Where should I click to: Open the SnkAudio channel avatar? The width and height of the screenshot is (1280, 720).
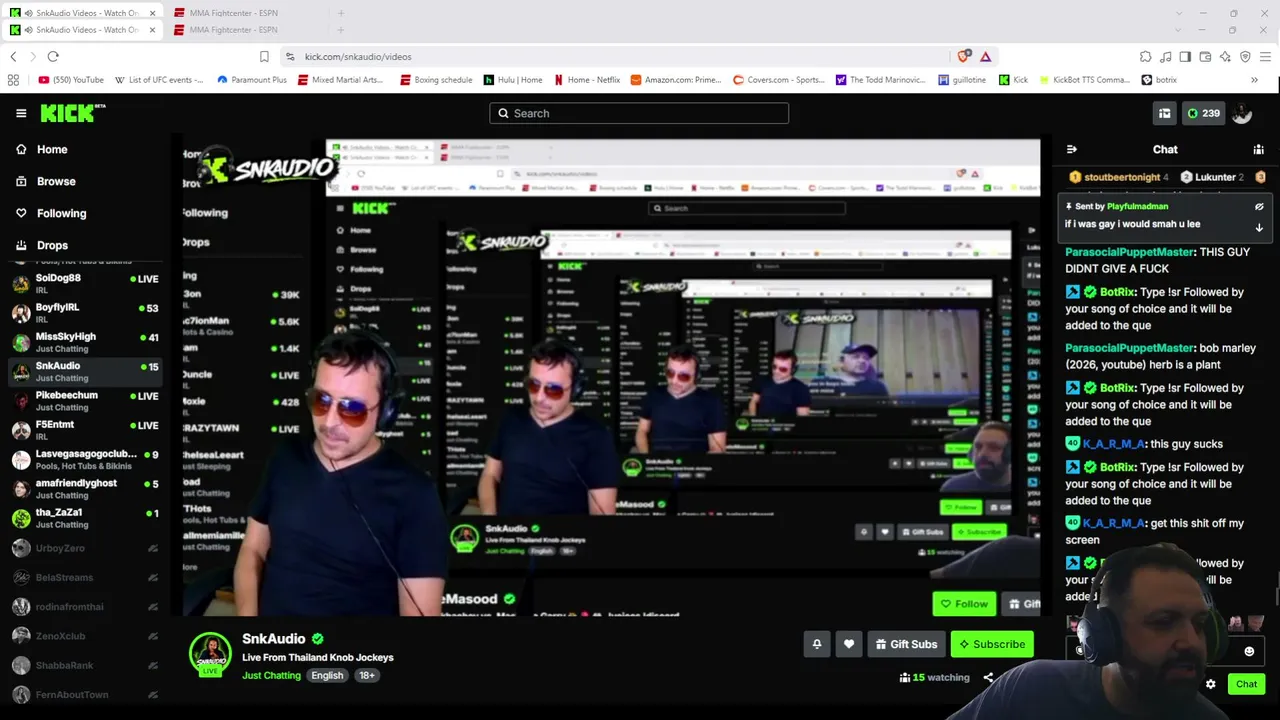[210, 654]
